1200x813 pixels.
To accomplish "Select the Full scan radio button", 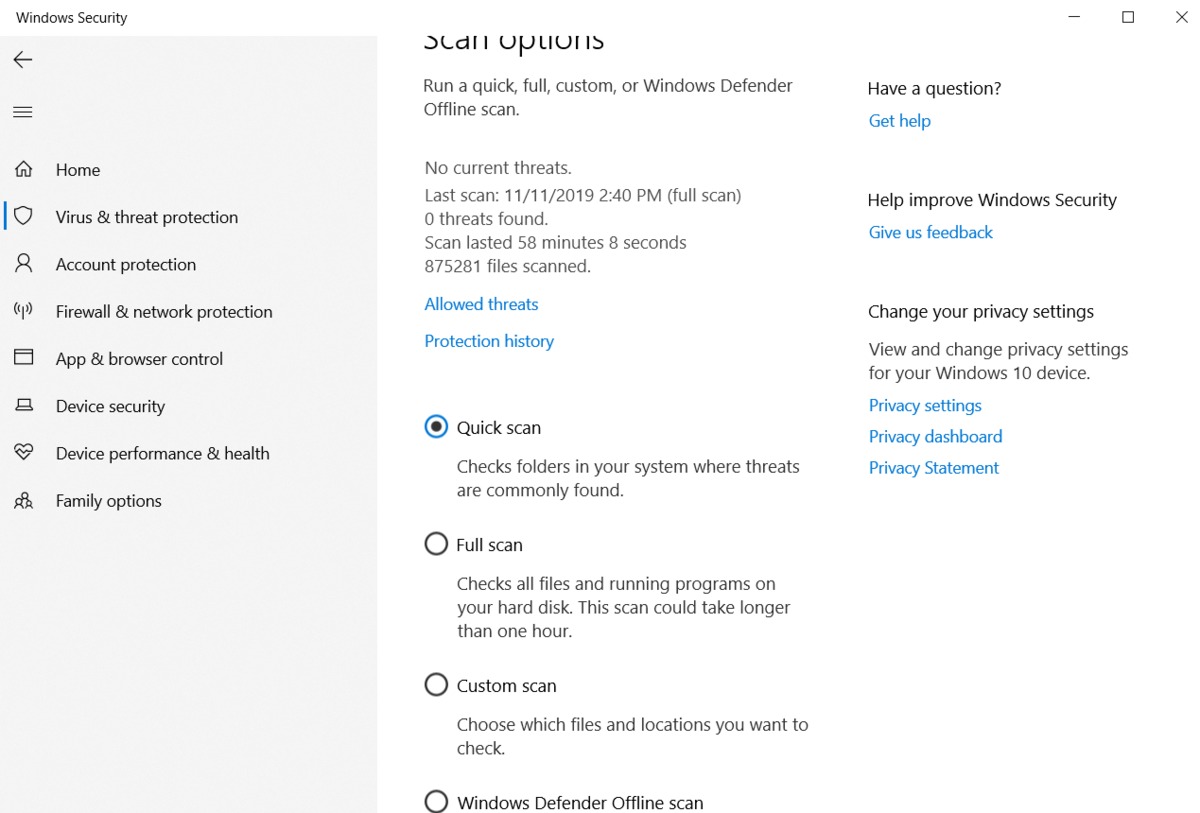I will coord(436,544).
